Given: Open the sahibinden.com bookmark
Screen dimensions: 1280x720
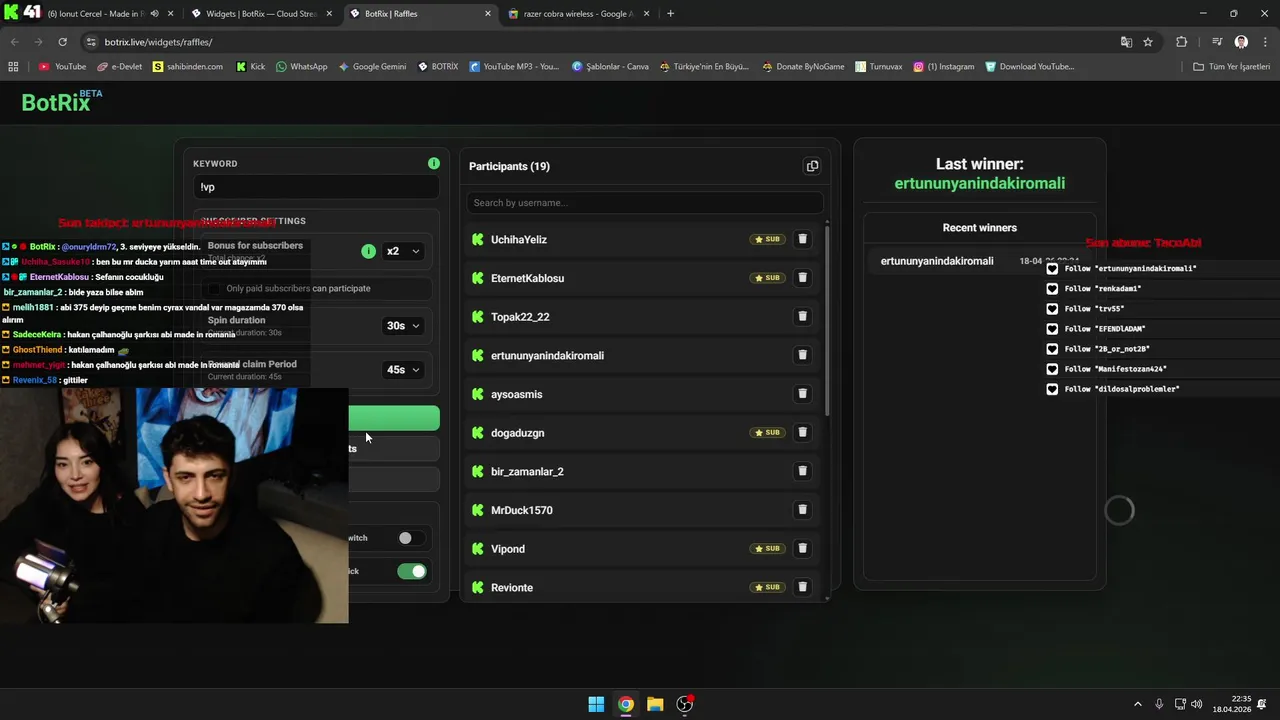Looking at the screenshot, I should [x=188, y=67].
